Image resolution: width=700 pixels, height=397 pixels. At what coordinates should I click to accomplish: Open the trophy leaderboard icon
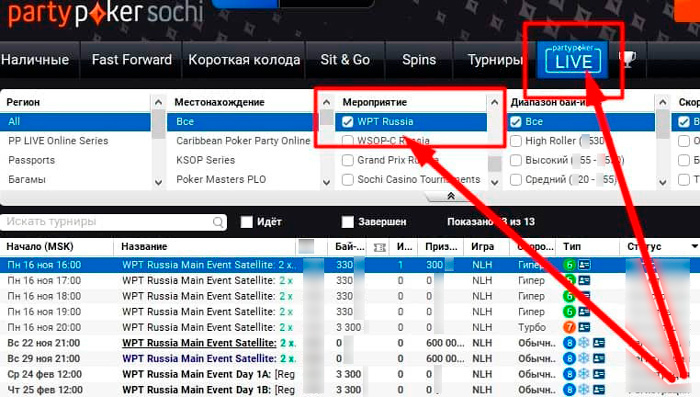[627, 59]
